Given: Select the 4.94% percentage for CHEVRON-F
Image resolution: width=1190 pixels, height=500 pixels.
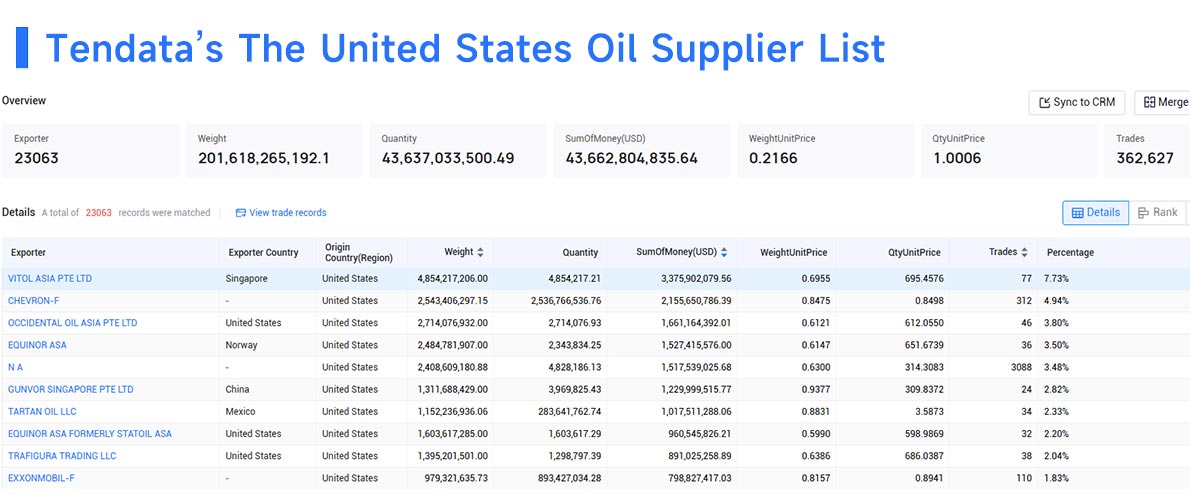Looking at the screenshot, I should click(1056, 300).
